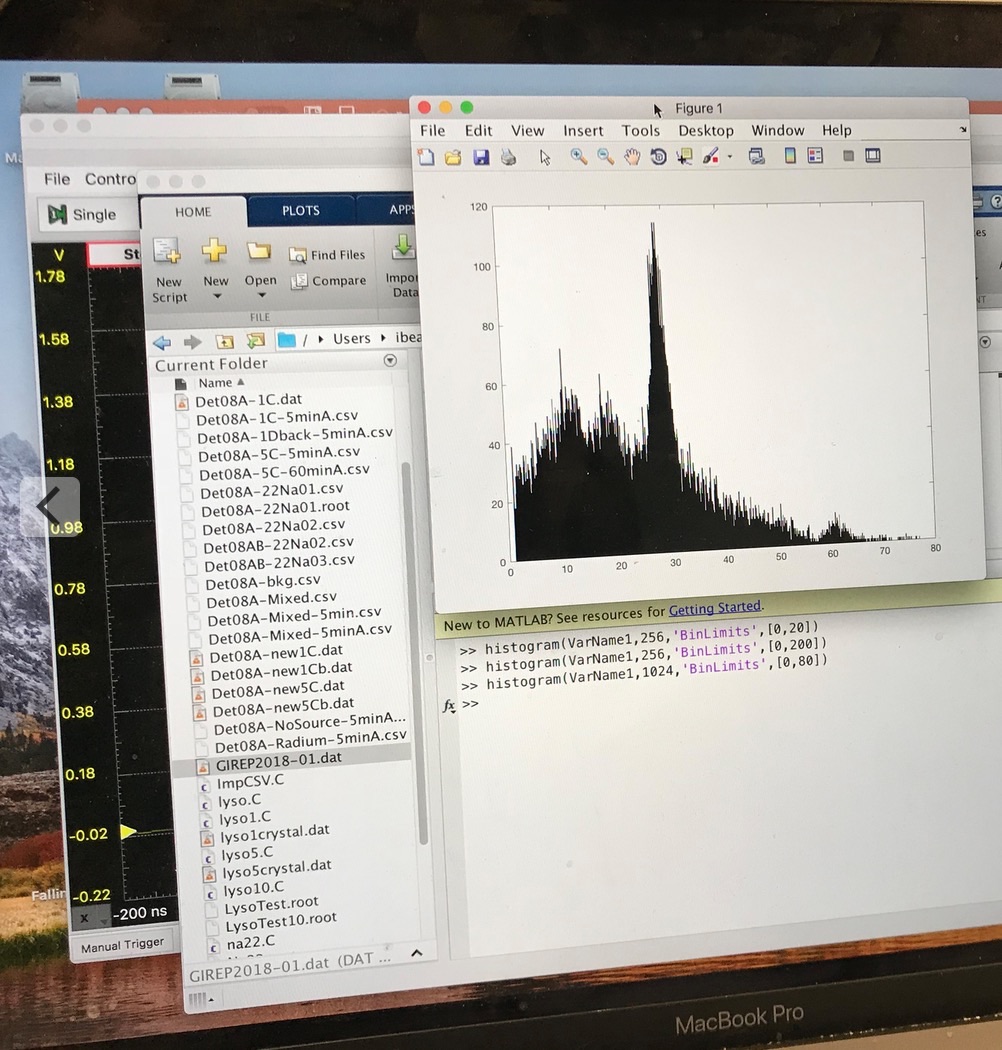1002x1050 pixels.
Task: Open the Current Folder panel actions menu
Action: coord(390,361)
